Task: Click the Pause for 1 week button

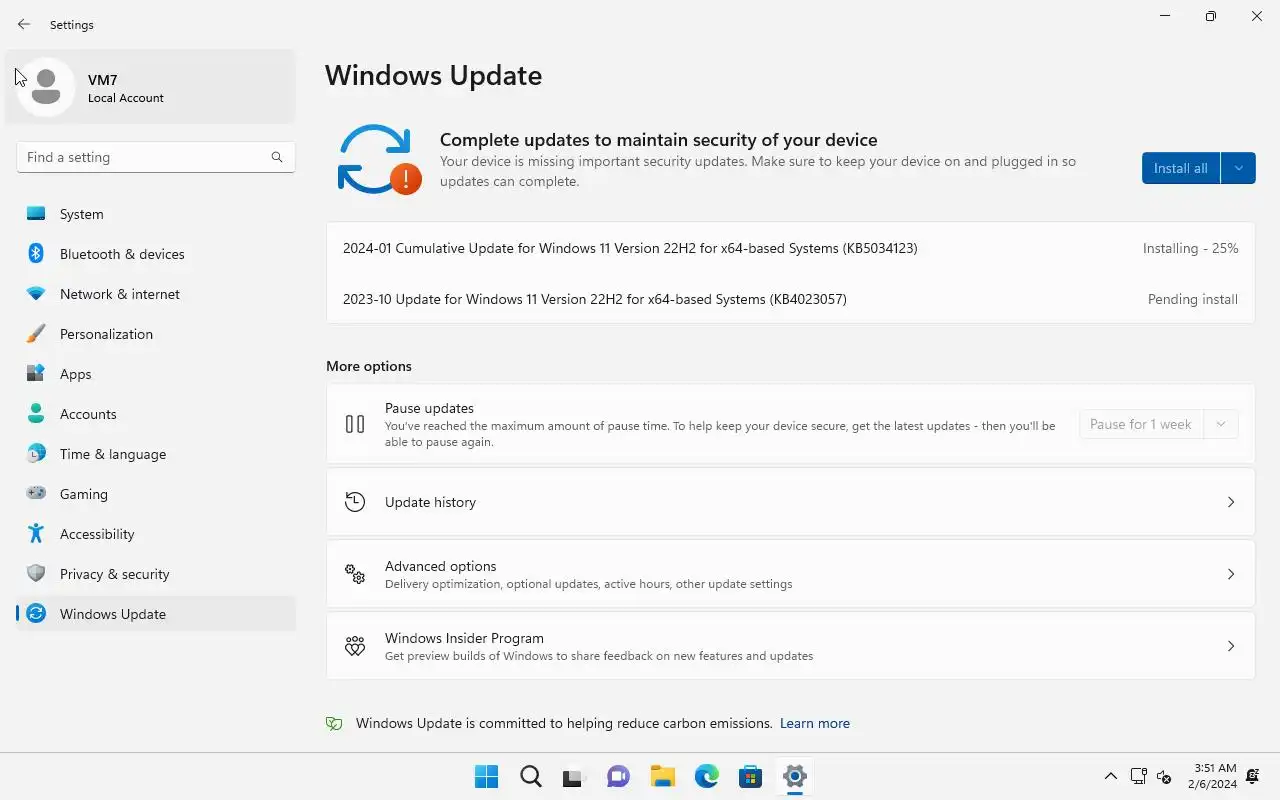Action: (x=1141, y=424)
